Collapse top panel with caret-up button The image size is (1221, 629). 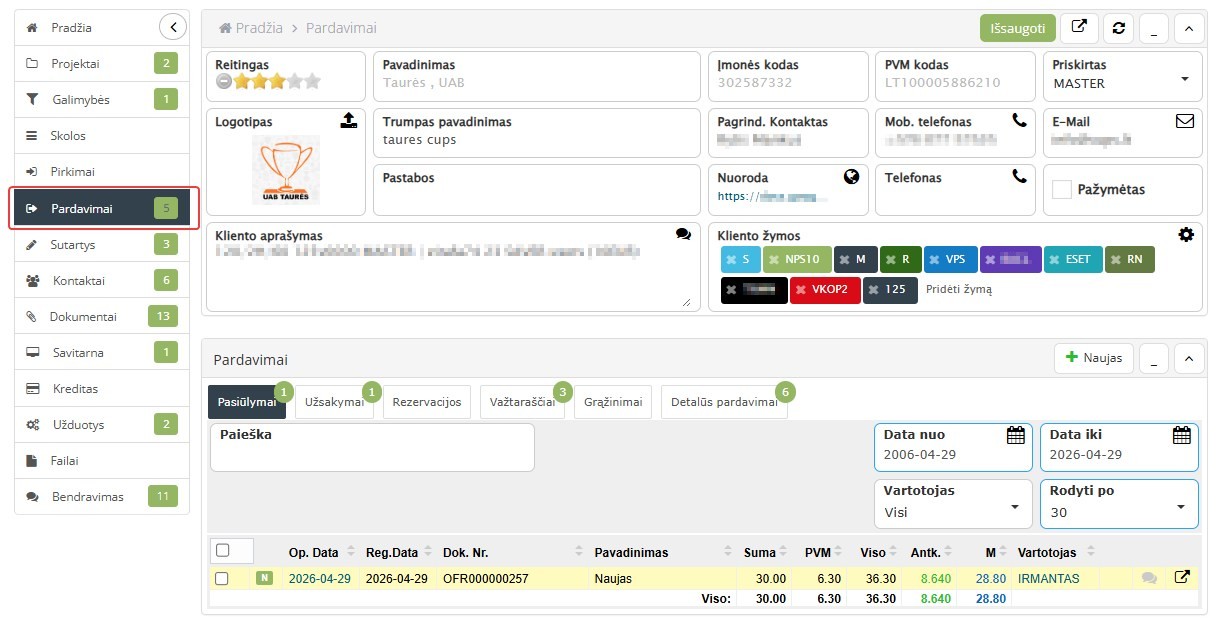[x=1188, y=28]
